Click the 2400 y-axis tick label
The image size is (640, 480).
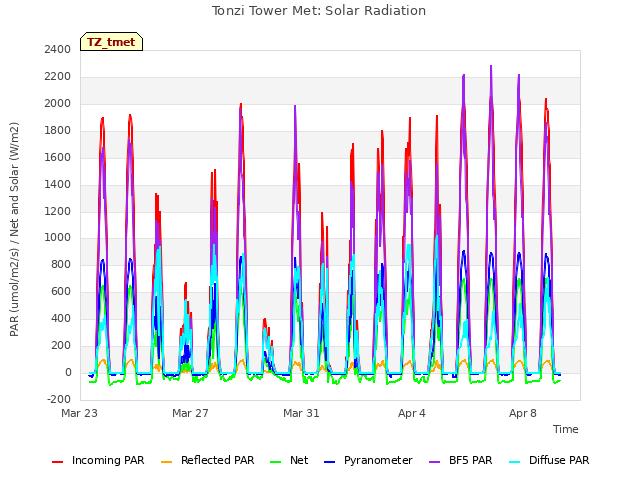(x=58, y=49)
